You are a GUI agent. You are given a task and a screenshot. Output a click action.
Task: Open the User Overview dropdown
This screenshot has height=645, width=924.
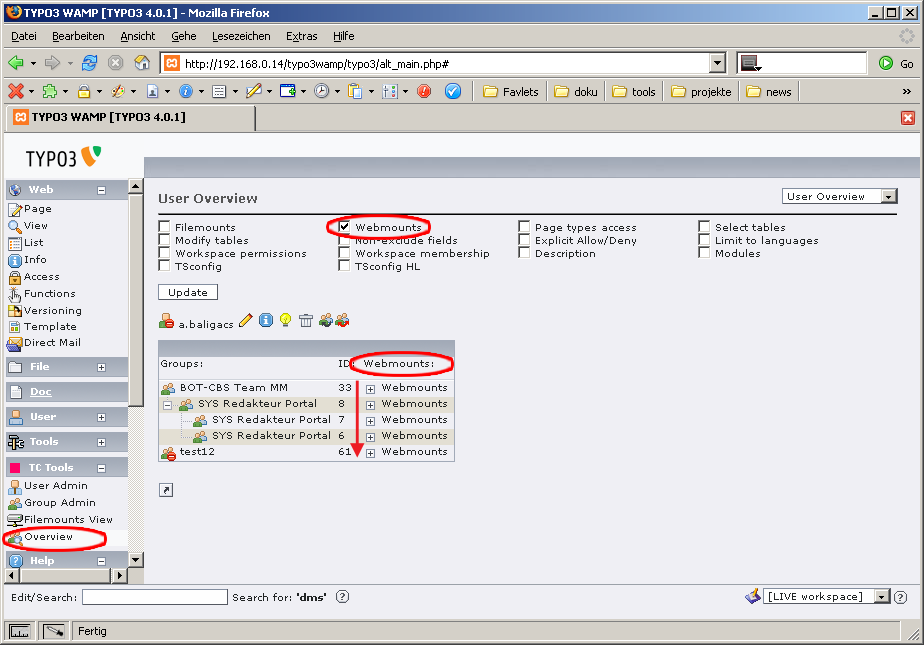840,196
